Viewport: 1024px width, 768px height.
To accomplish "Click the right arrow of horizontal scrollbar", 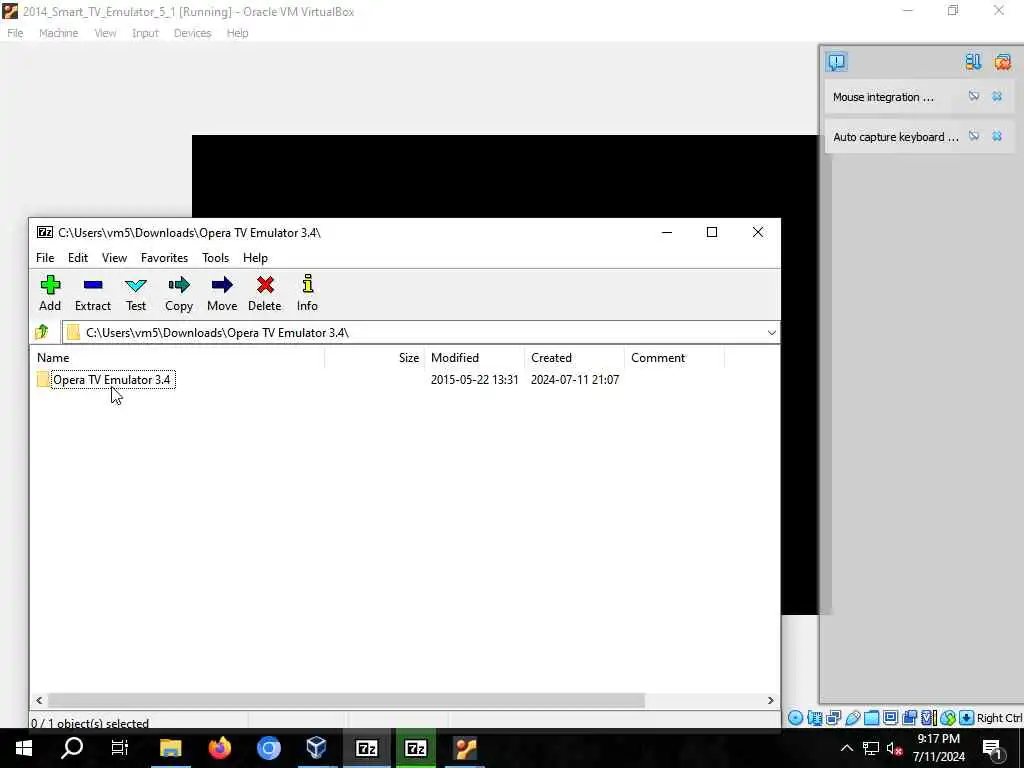I will pos(771,700).
